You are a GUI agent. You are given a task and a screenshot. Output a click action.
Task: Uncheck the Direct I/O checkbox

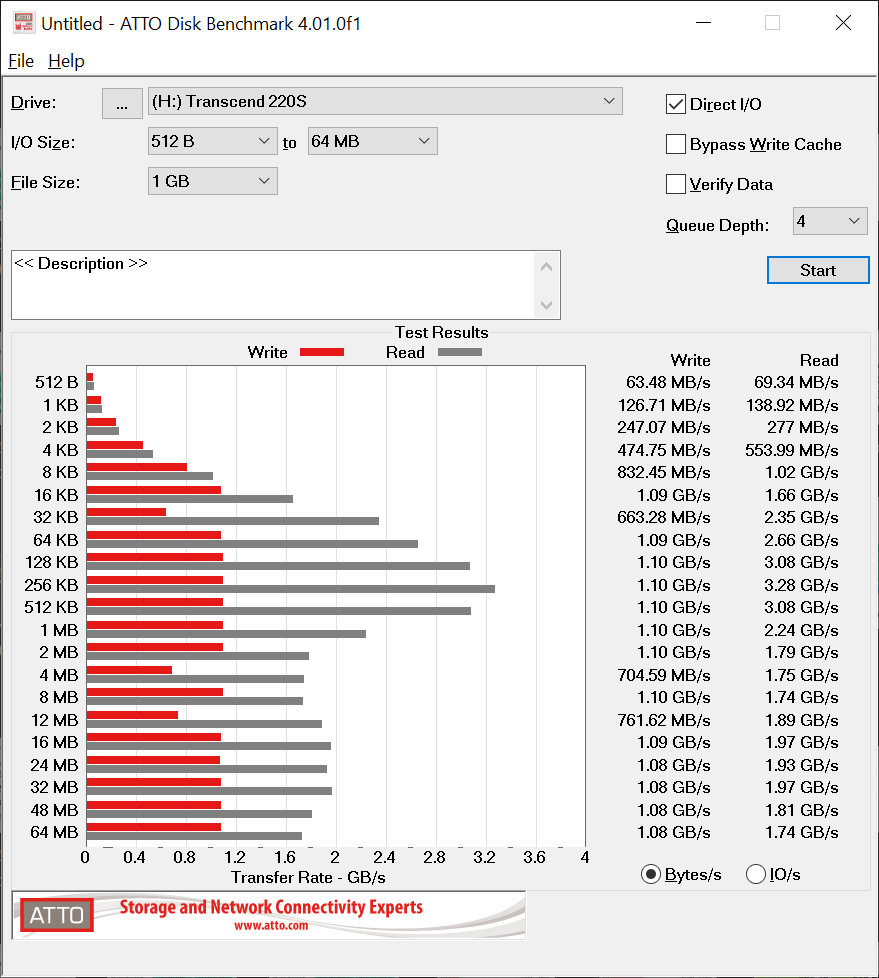tap(676, 104)
